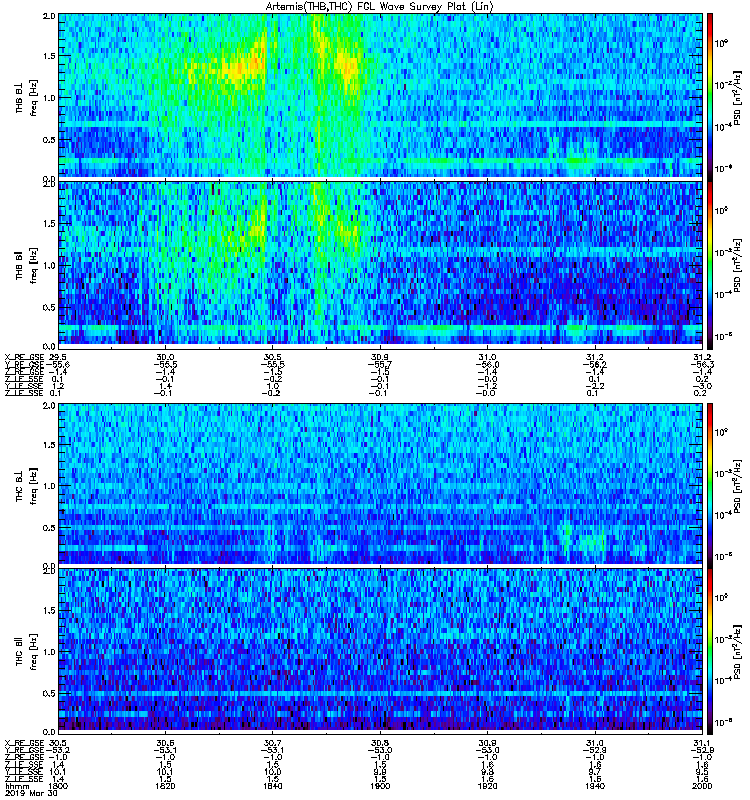Click the THB Y_RE_GSE value -56.3

point(702,365)
